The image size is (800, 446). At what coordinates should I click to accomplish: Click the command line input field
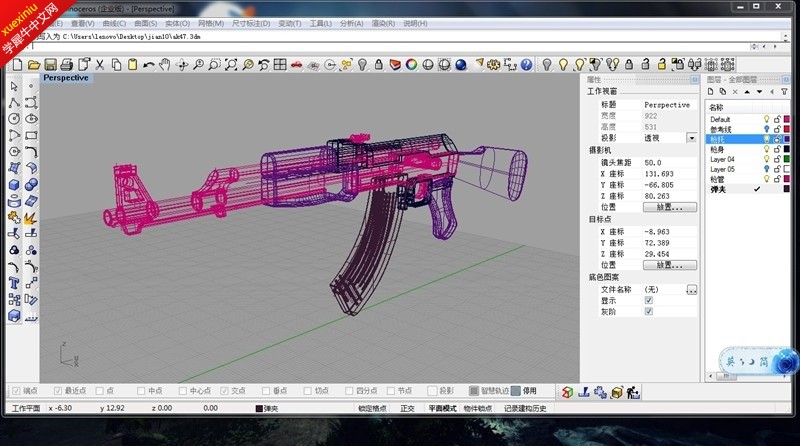(x=388, y=46)
